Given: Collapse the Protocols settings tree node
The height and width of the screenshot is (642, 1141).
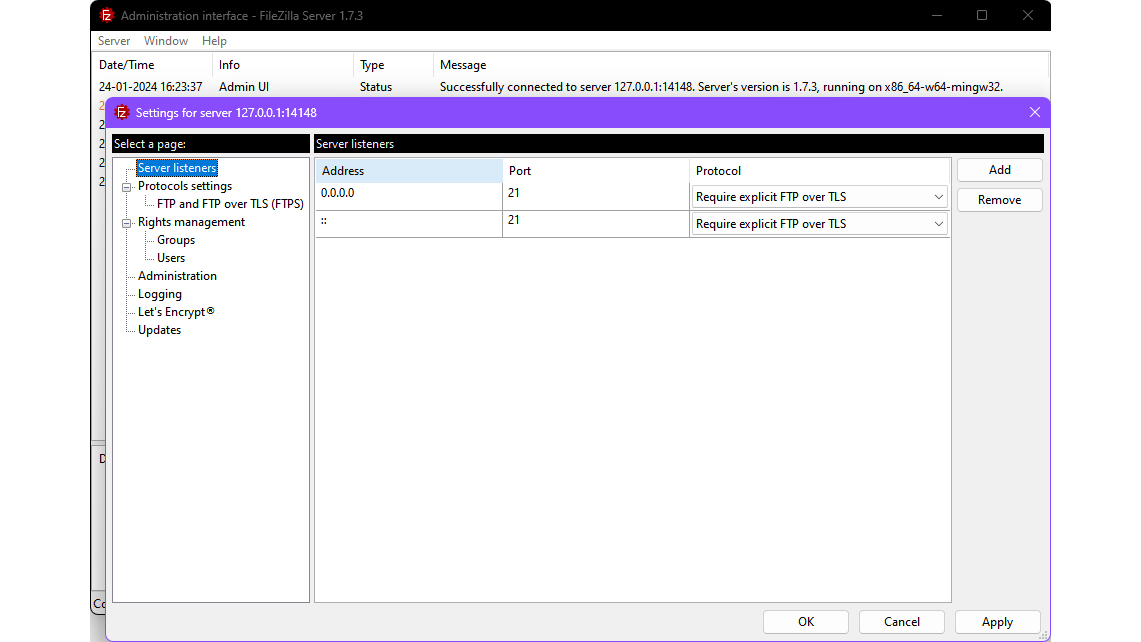Looking at the screenshot, I should click(x=127, y=187).
